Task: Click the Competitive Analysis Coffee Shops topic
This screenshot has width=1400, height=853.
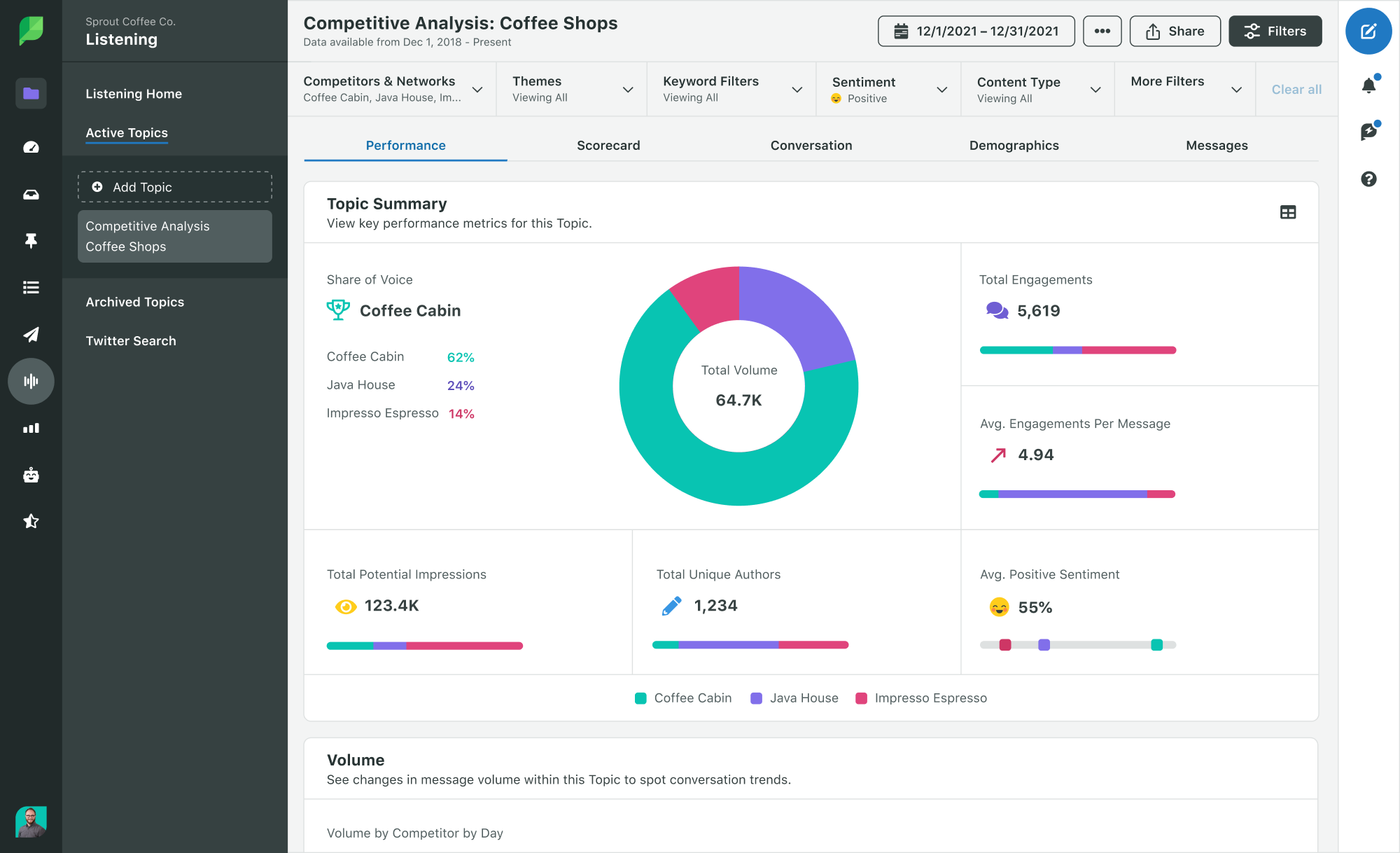Action: pos(175,236)
